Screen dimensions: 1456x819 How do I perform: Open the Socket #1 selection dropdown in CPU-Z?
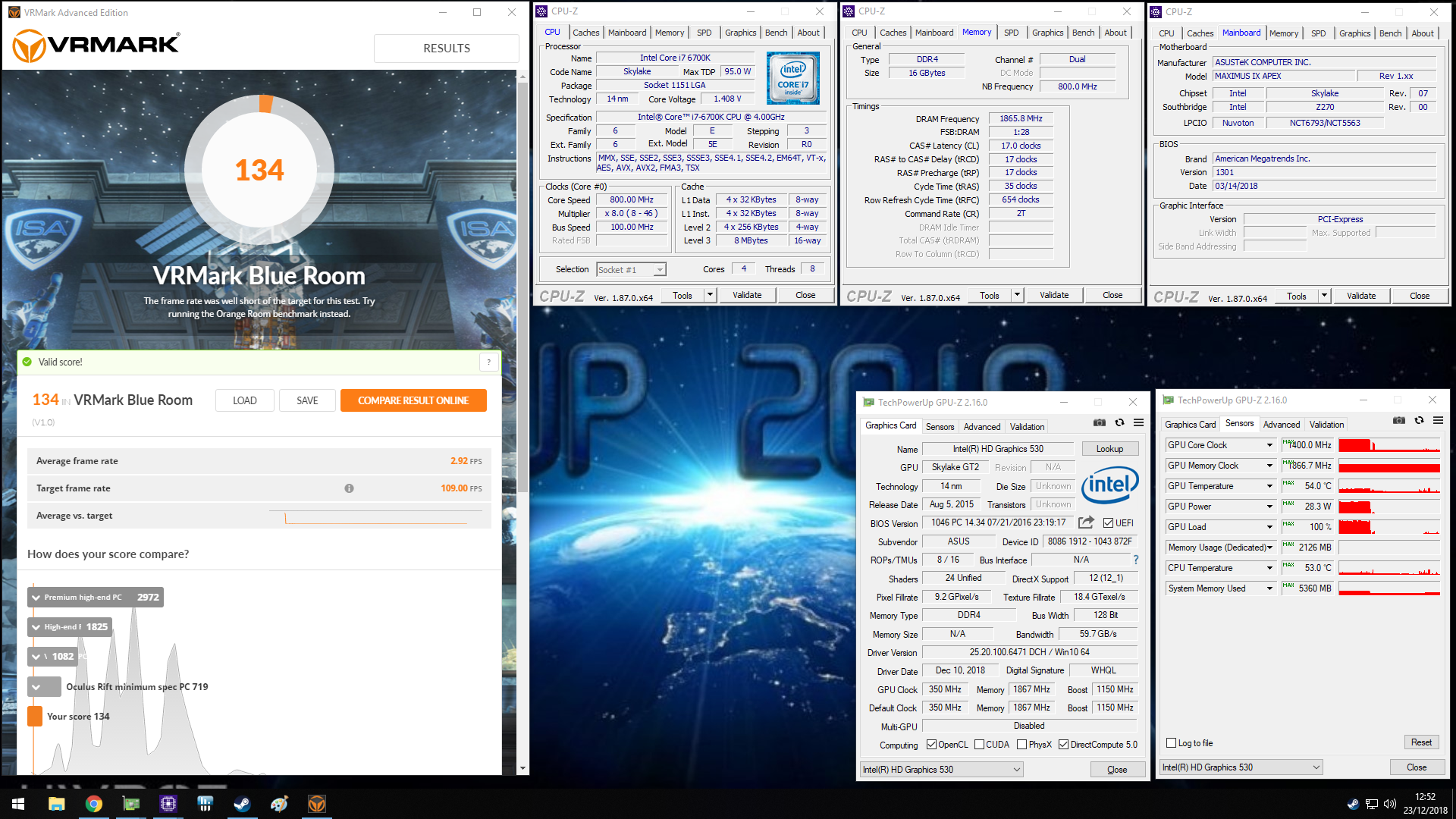[631, 269]
